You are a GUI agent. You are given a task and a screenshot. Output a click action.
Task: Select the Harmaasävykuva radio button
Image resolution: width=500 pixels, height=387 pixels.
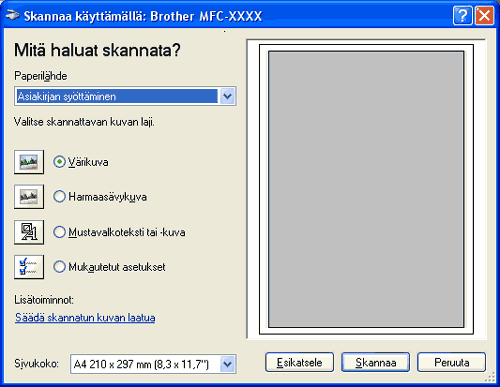59,197
